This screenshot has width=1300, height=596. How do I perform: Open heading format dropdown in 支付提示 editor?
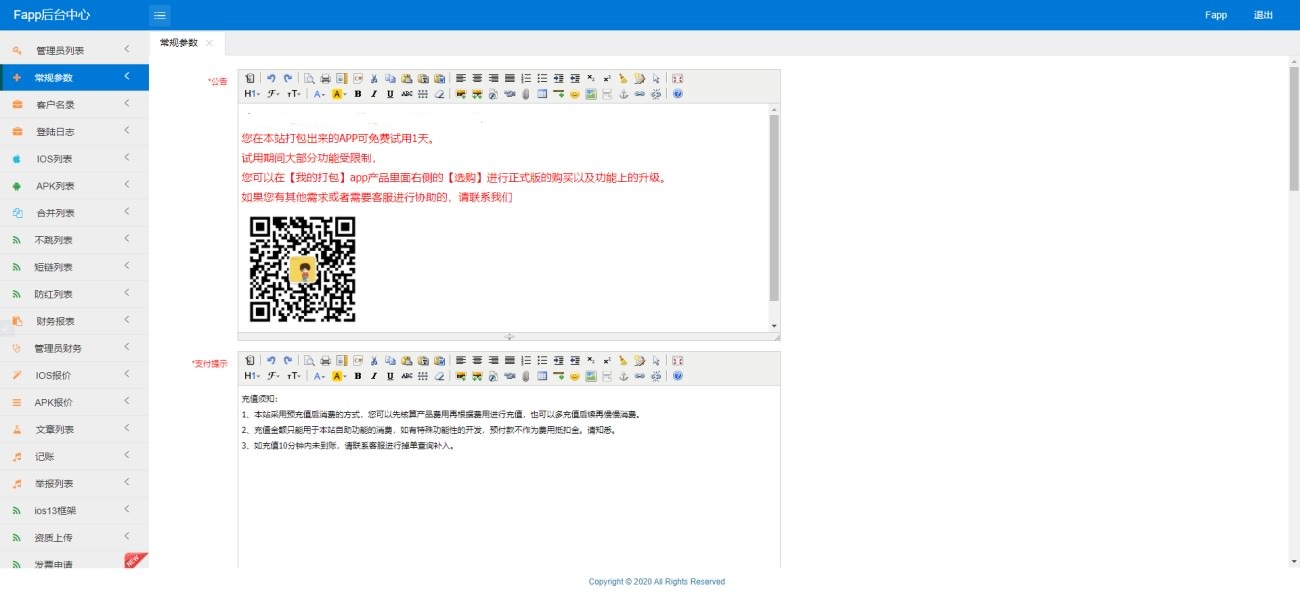(252, 376)
